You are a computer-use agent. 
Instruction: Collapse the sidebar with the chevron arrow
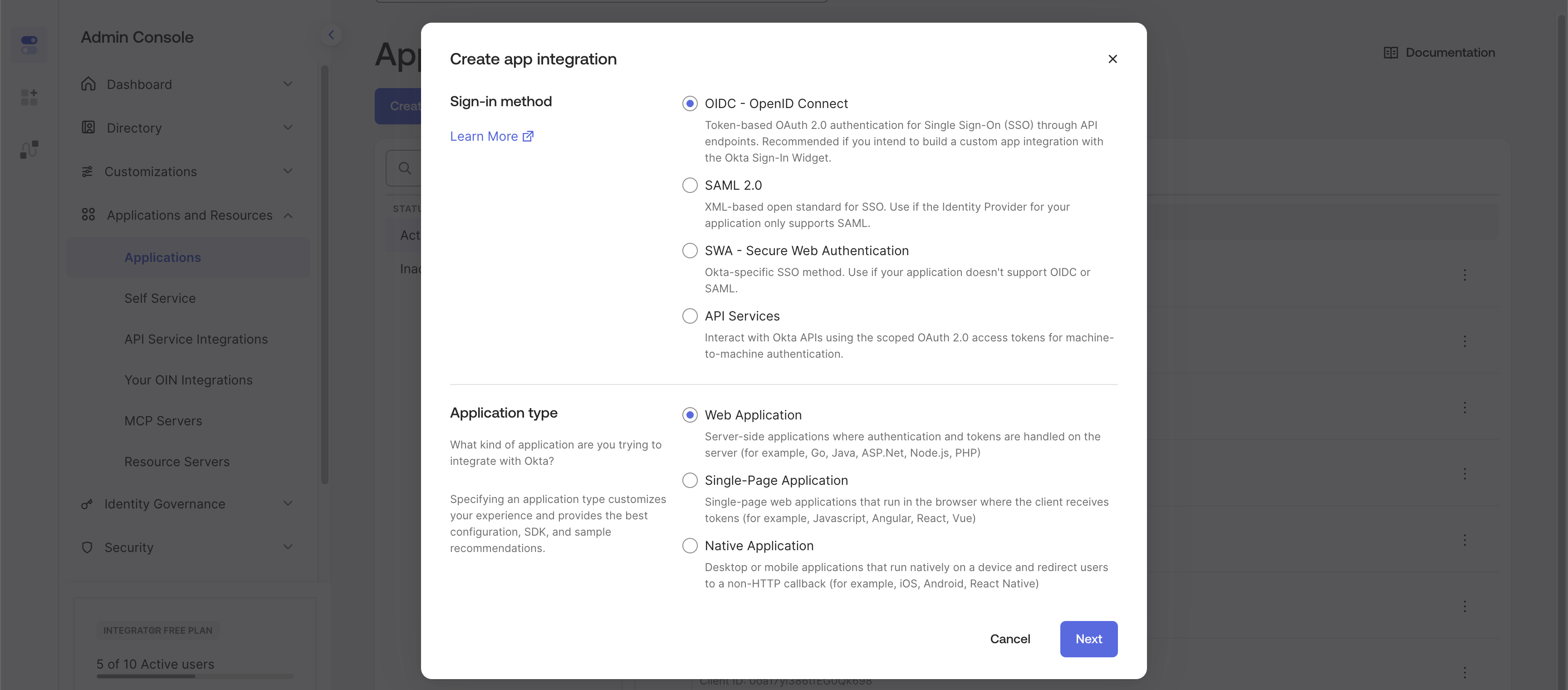pyautogui.click(x=331, y=34)
